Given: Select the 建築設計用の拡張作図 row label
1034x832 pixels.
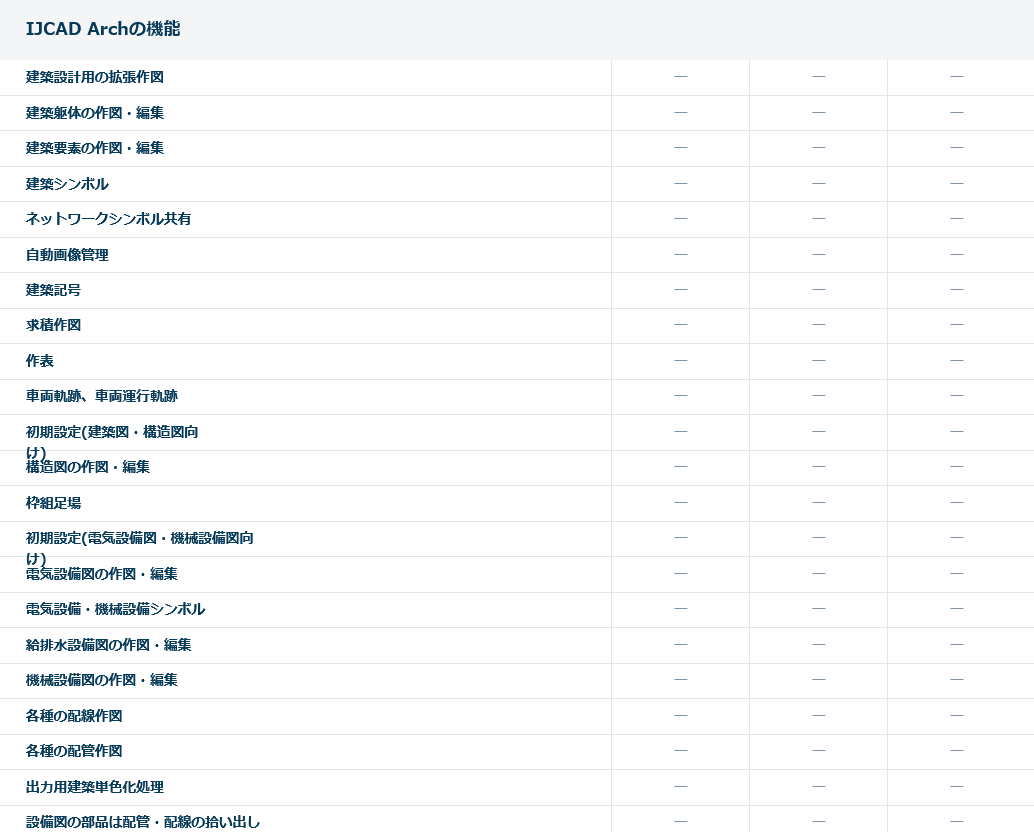Looking at the screenshot, I should (95, 77).
